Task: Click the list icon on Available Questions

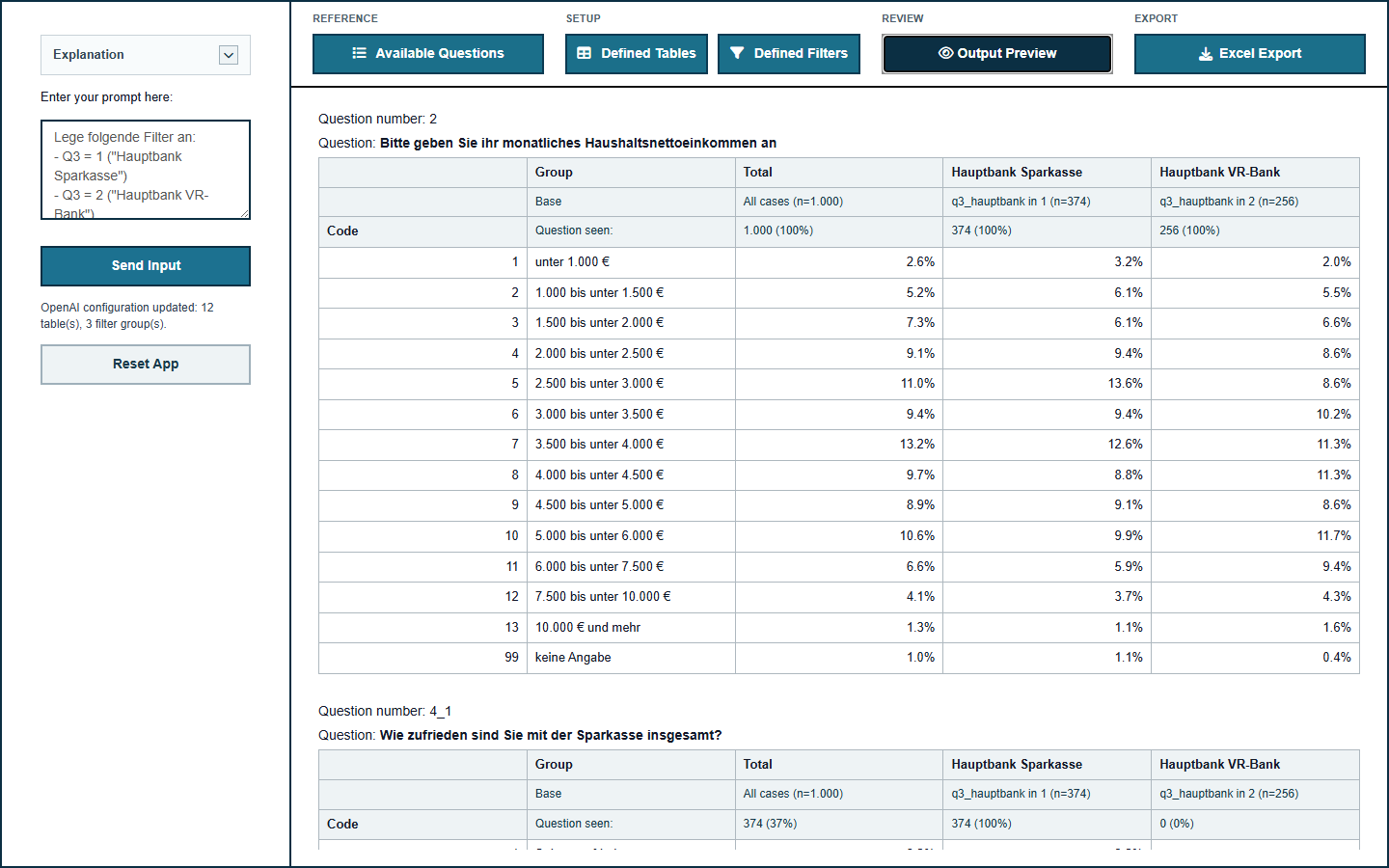Action: coord(359,53)
